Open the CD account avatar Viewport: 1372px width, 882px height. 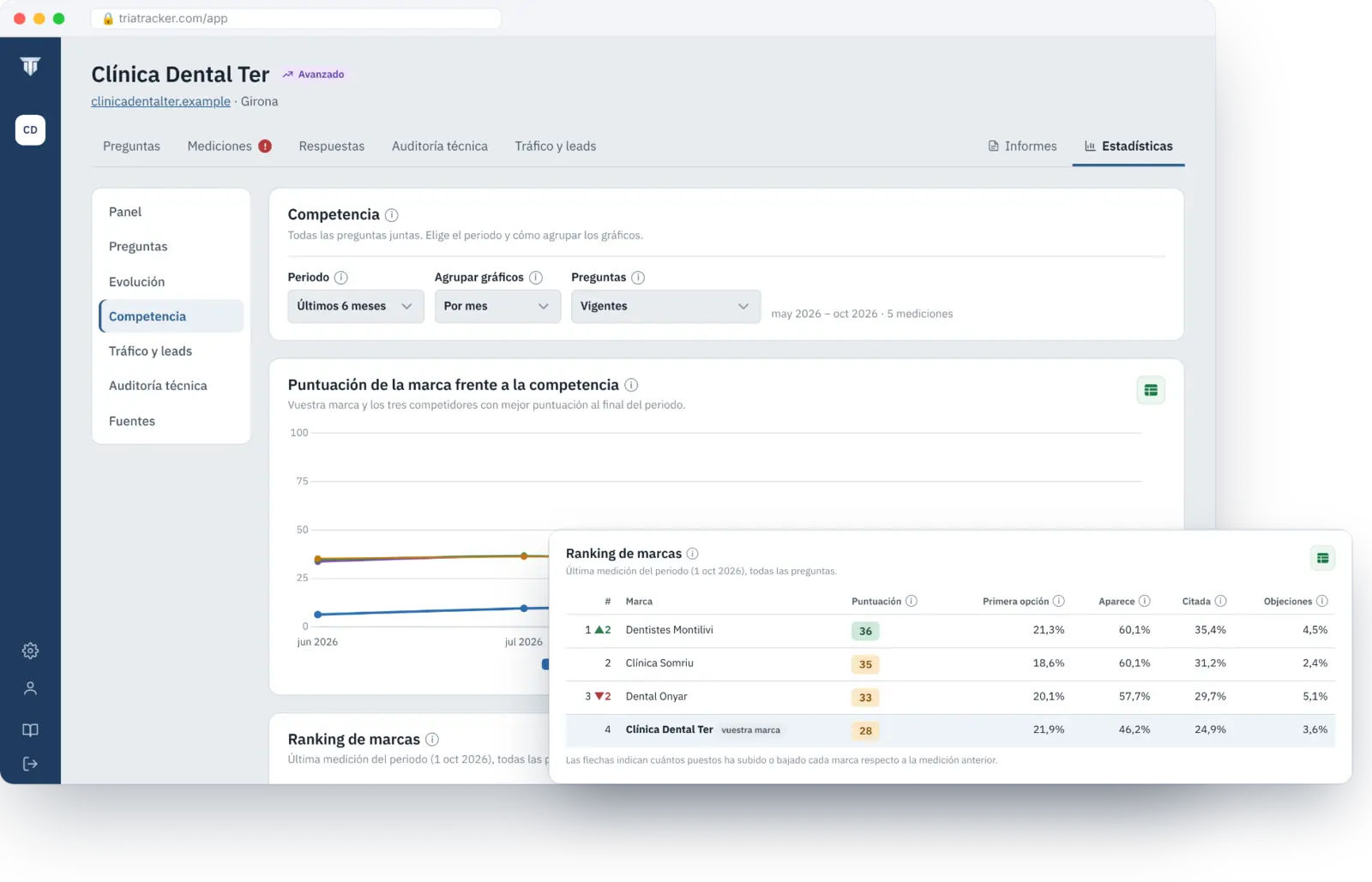30,129
